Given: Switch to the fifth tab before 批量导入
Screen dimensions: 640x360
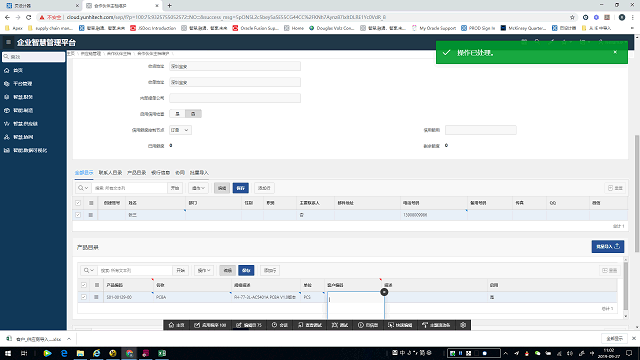Looking at the screenshot, I should (x=180, y=173).
